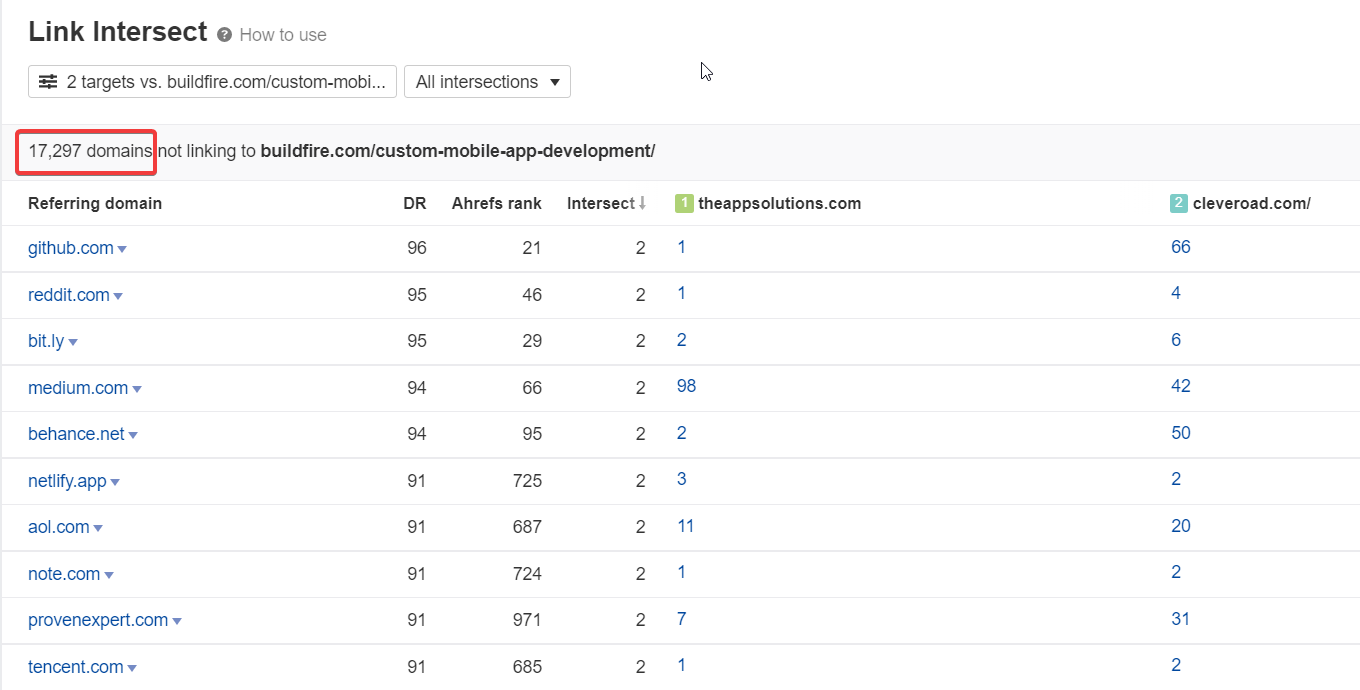Viewport: 1360px width, 690px height.
Task: Open the tencent.com referring domain link
Action: (x=76, y=667)
